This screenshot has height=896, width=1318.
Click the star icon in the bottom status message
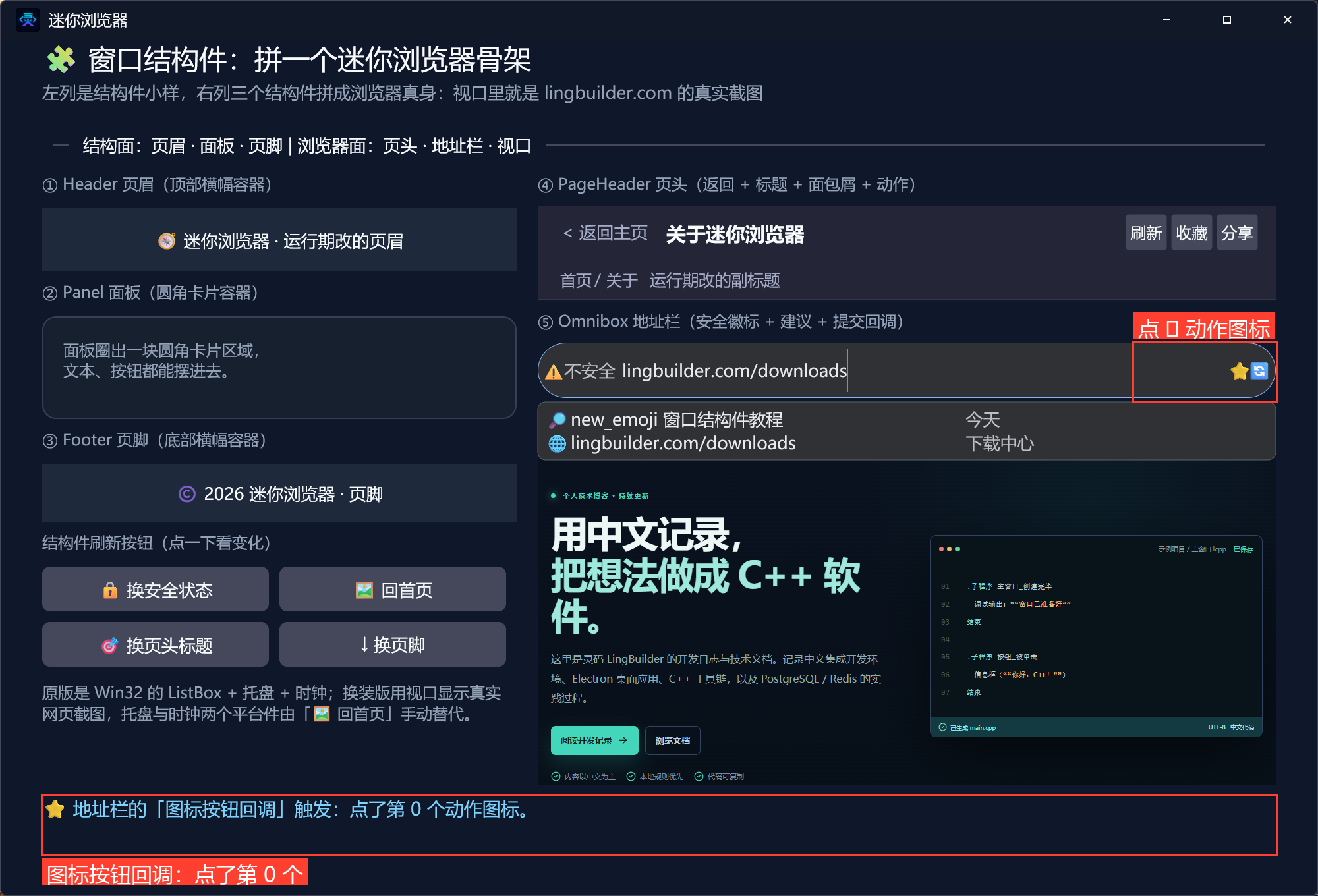click(x=55, y=810)
